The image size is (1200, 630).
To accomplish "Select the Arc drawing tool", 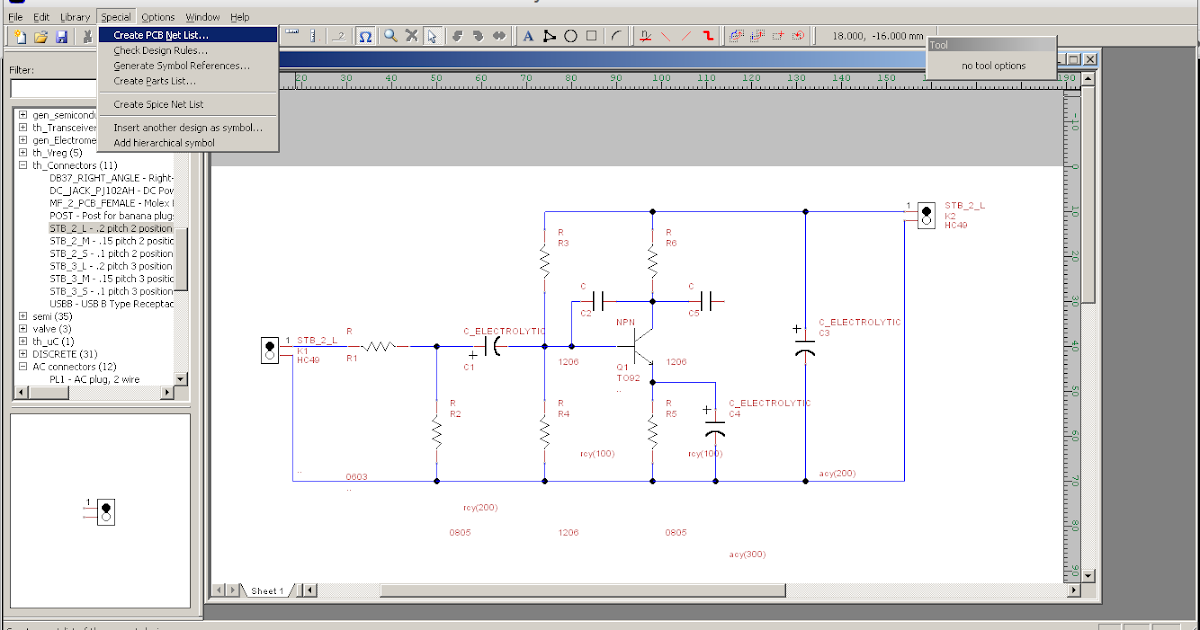I will coord(614,36).
